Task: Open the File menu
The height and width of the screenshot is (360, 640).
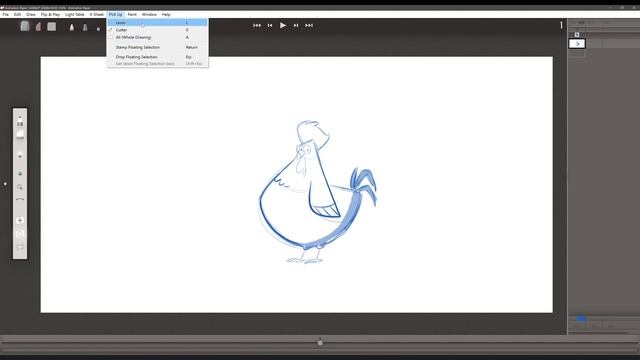Action: click(6, 14)
